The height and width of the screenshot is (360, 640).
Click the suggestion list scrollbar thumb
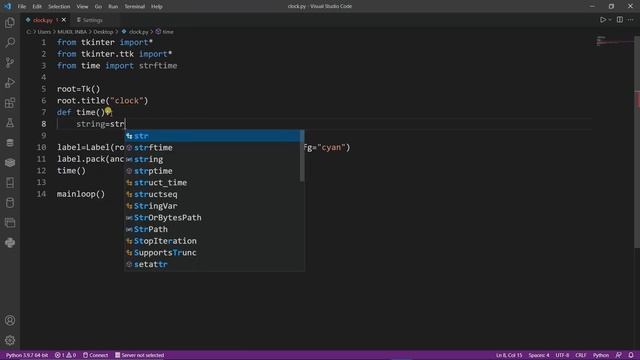[x=302, y=156]
